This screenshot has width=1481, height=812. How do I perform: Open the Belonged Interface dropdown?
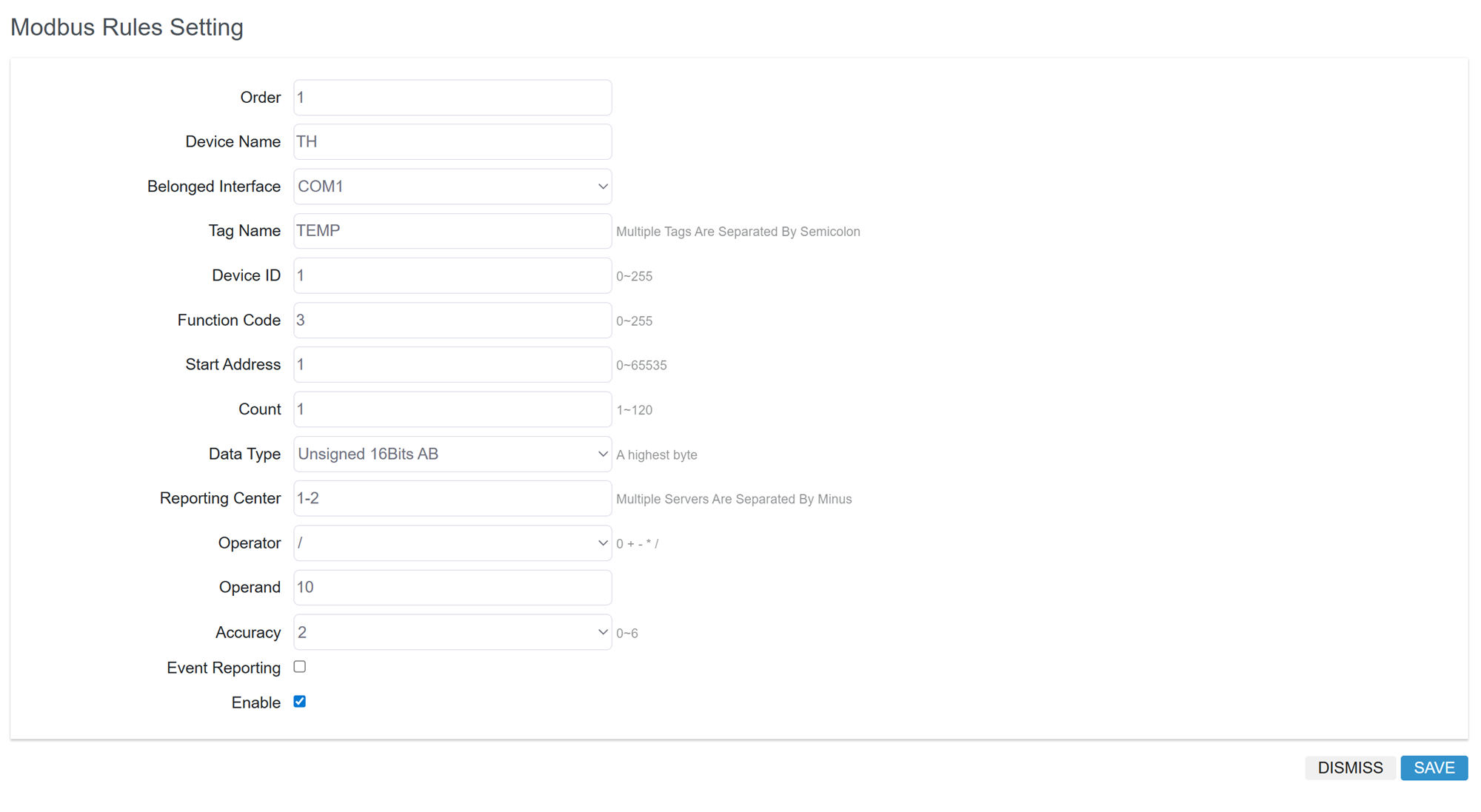452,187
